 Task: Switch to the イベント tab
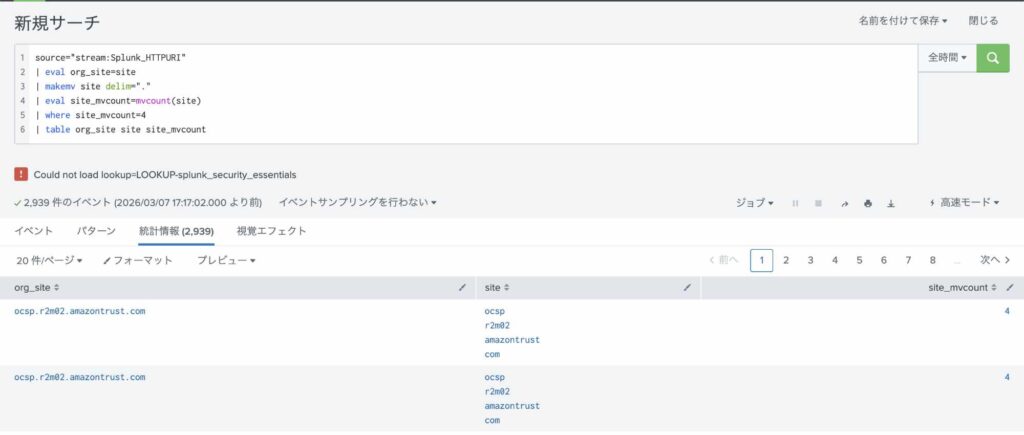(34, 231)
